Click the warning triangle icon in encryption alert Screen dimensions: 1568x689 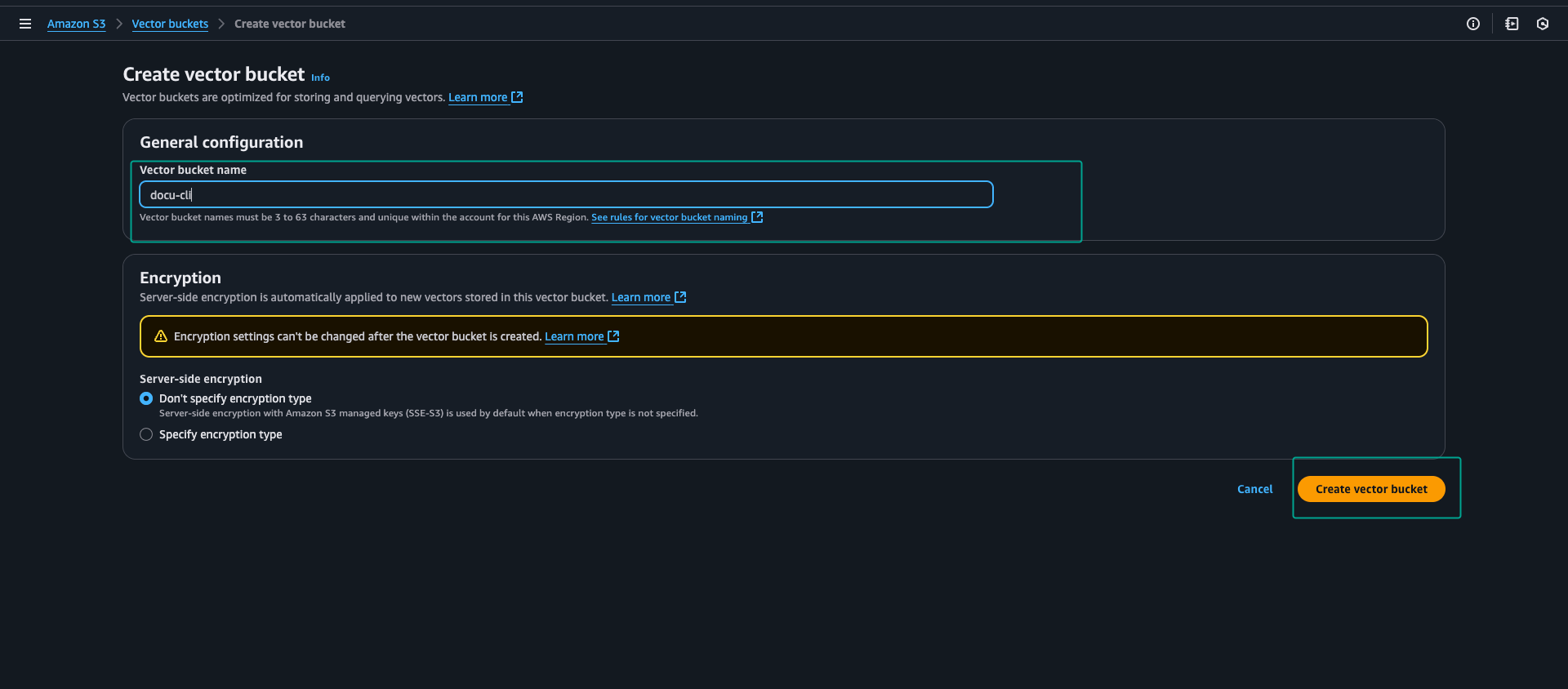161,336
